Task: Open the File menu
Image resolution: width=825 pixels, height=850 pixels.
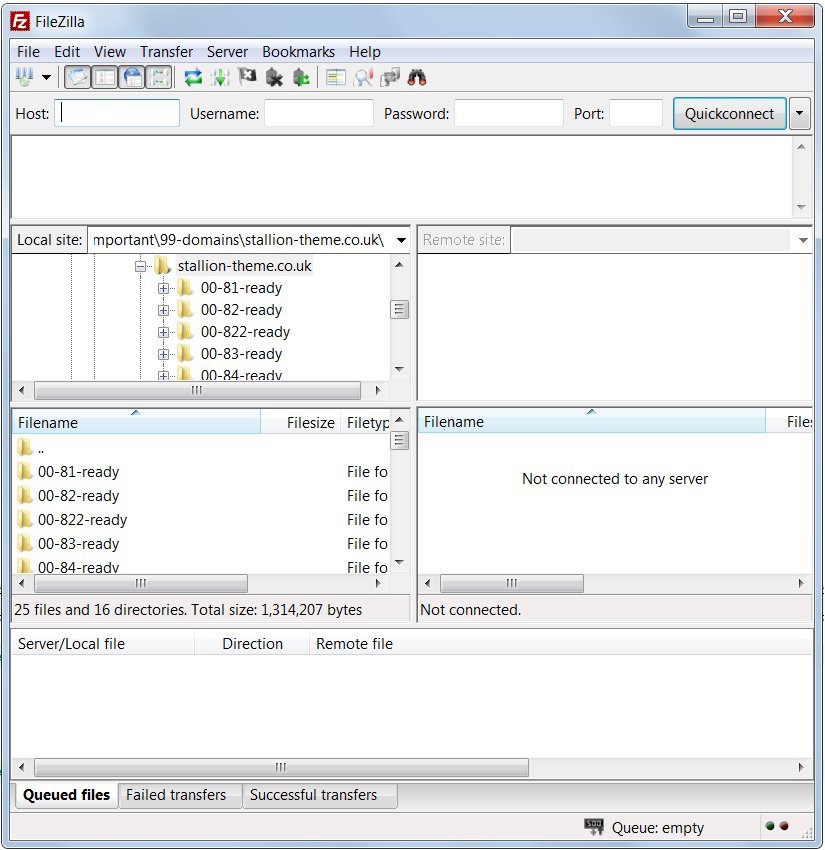Action: tap(28, 51)
